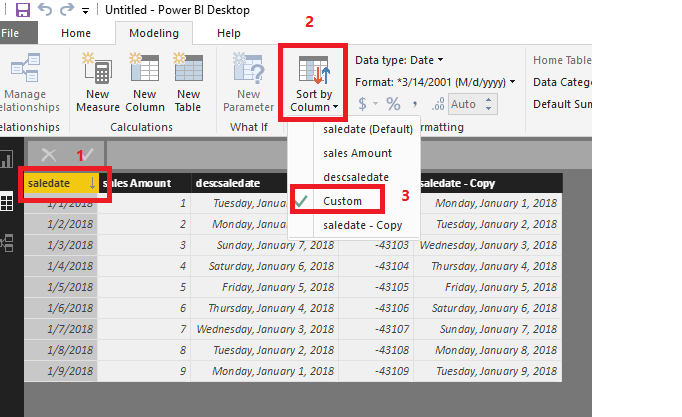Undo the last action
The image size is (682, 417).
click(x=44, y=9)
